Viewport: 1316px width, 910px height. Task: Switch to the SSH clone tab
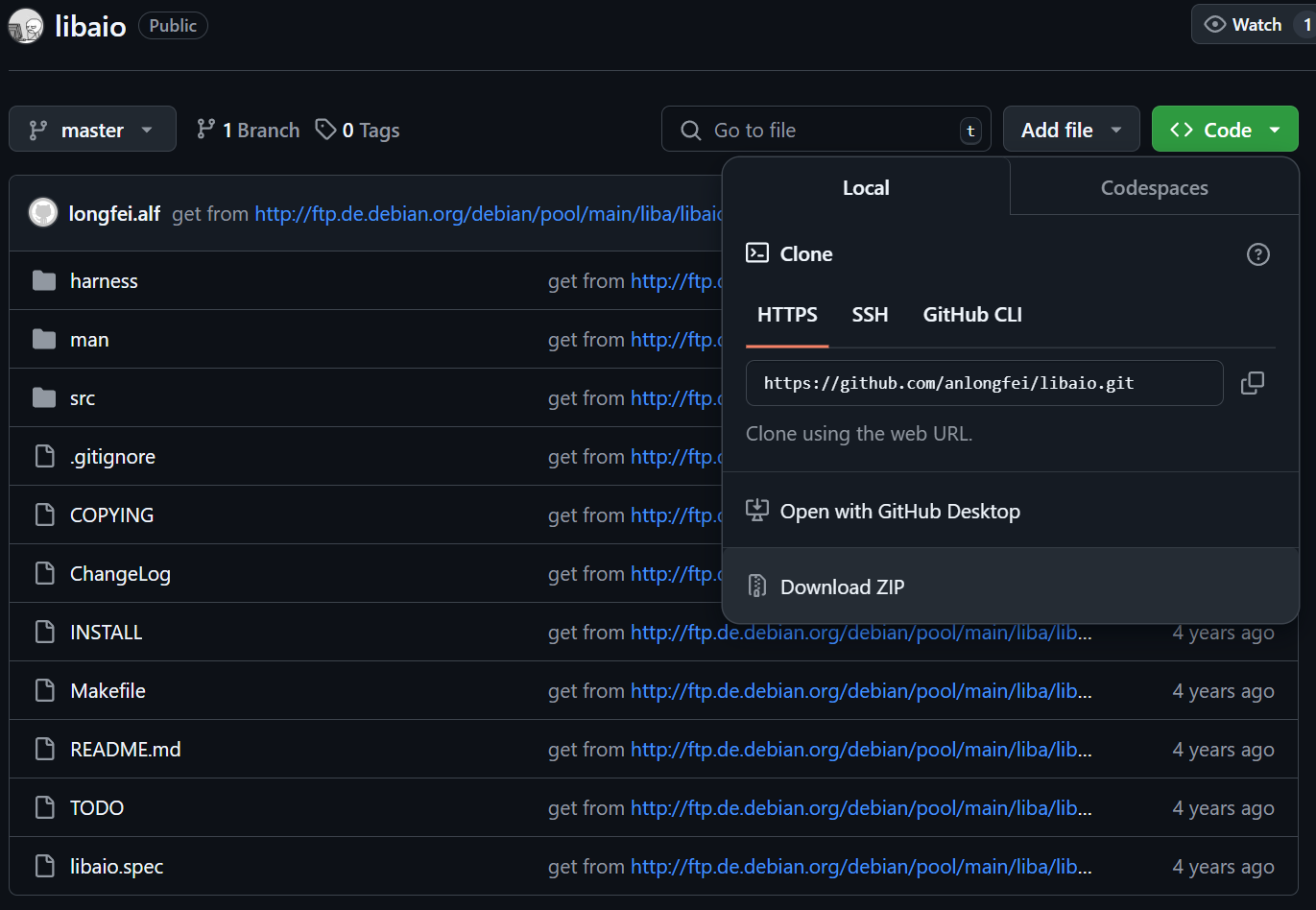[x=870, y=315]
